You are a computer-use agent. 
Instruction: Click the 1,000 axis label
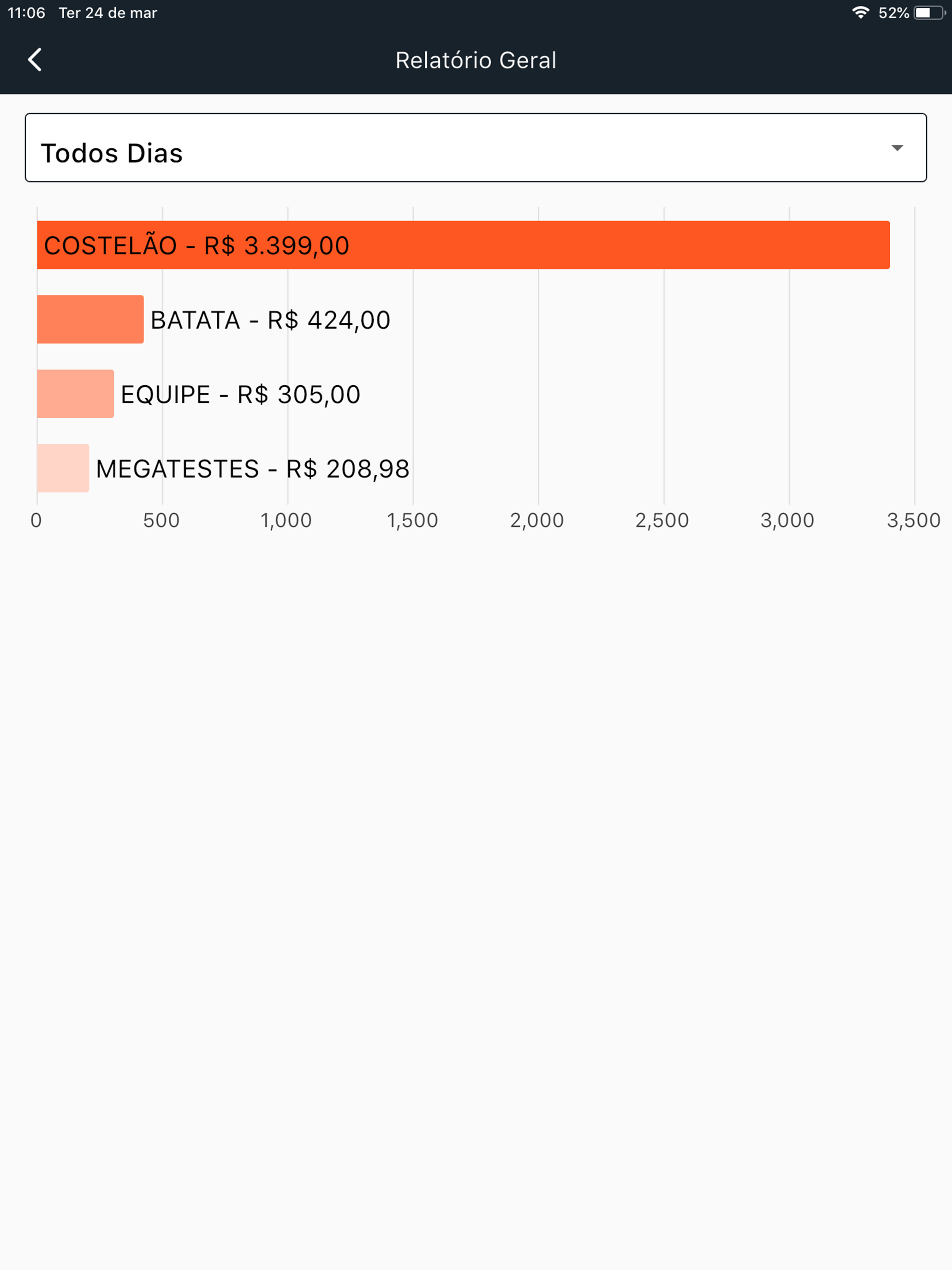(286, 520)
